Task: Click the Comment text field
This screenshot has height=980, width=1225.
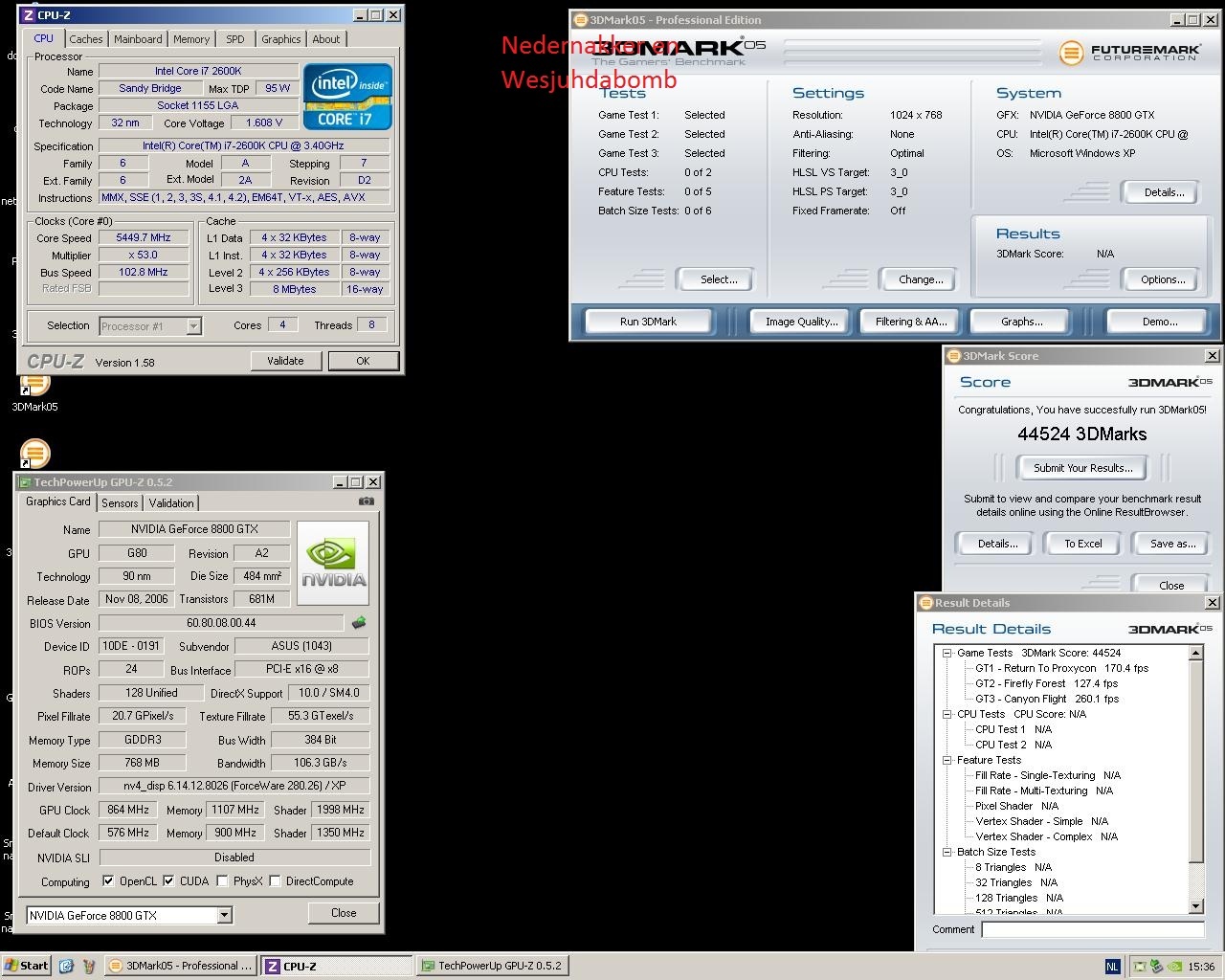Action: (1092, 929)
